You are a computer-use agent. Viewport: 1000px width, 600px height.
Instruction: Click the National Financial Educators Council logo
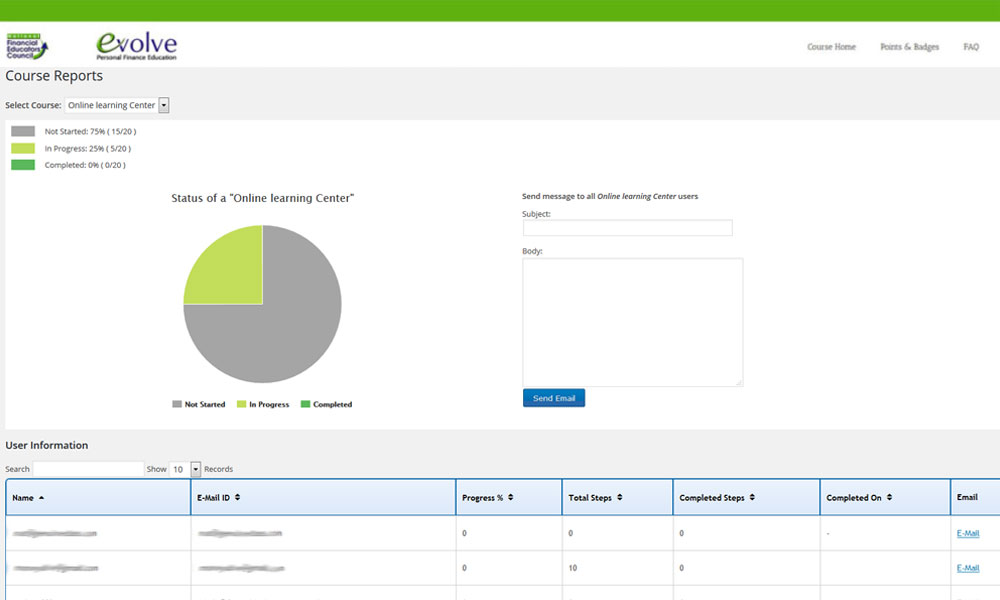coord(27,46)
